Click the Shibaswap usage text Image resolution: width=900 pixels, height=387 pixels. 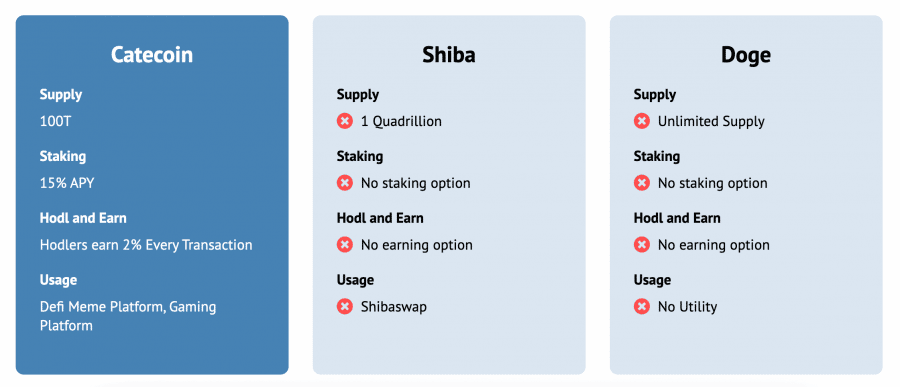tap(394, 307)
